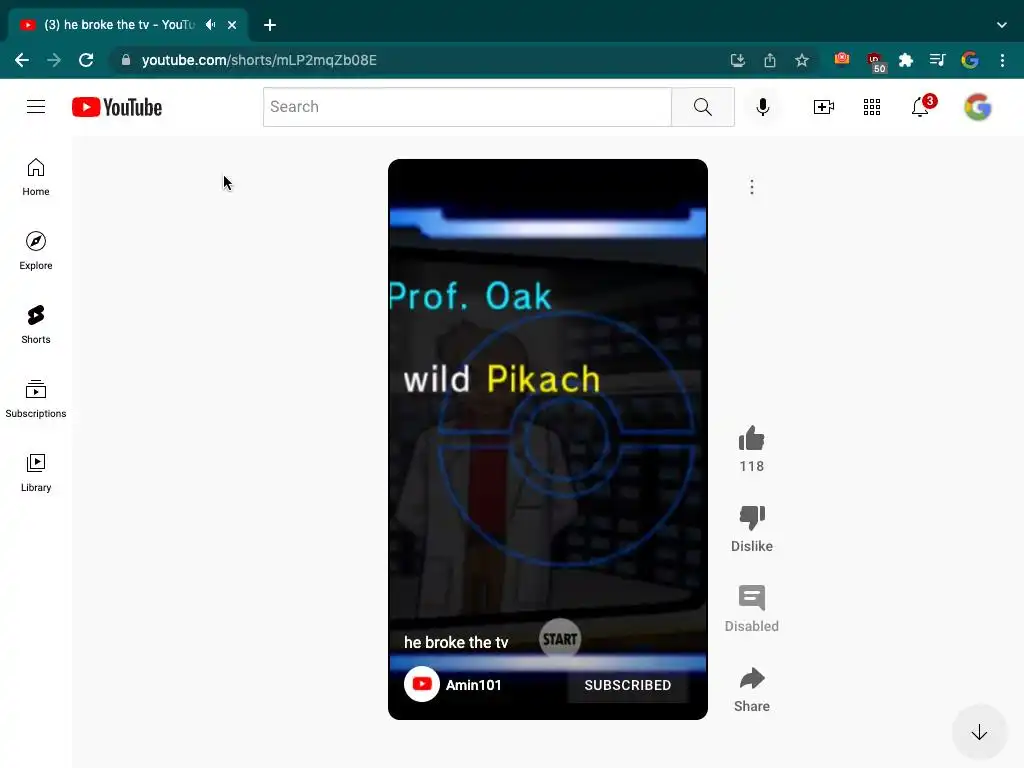This screenshot has height=768, width=1024.
Task: Open the Chrome profile Google icon
Action: coord(970,60)
